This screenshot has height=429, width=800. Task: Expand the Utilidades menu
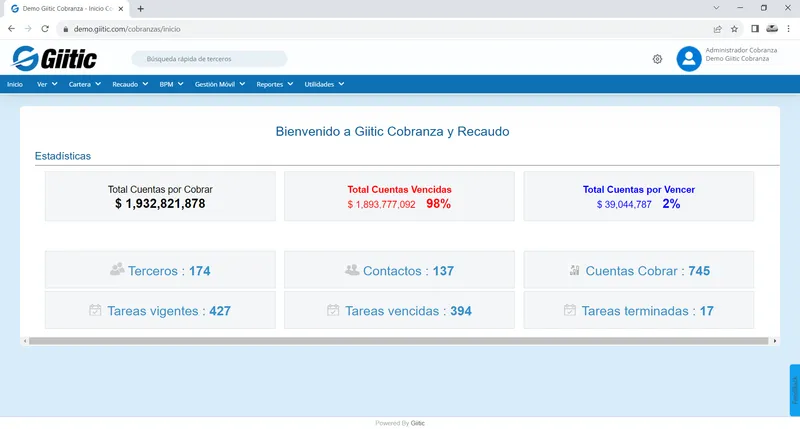point(324,84)
